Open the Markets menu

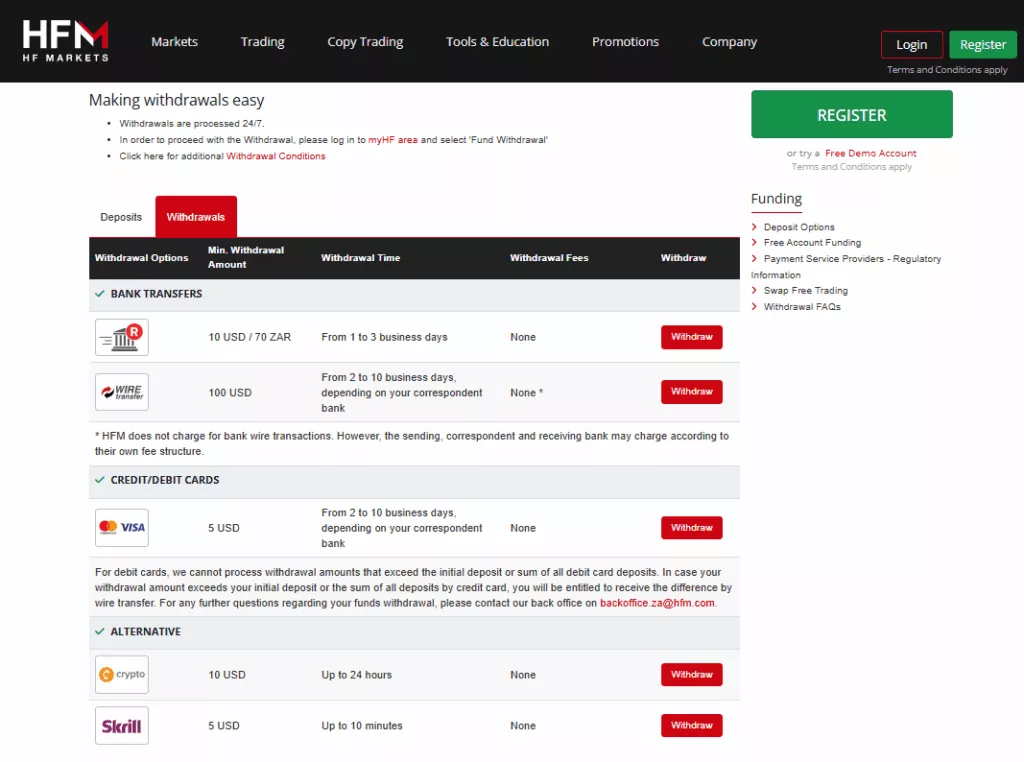174,42
